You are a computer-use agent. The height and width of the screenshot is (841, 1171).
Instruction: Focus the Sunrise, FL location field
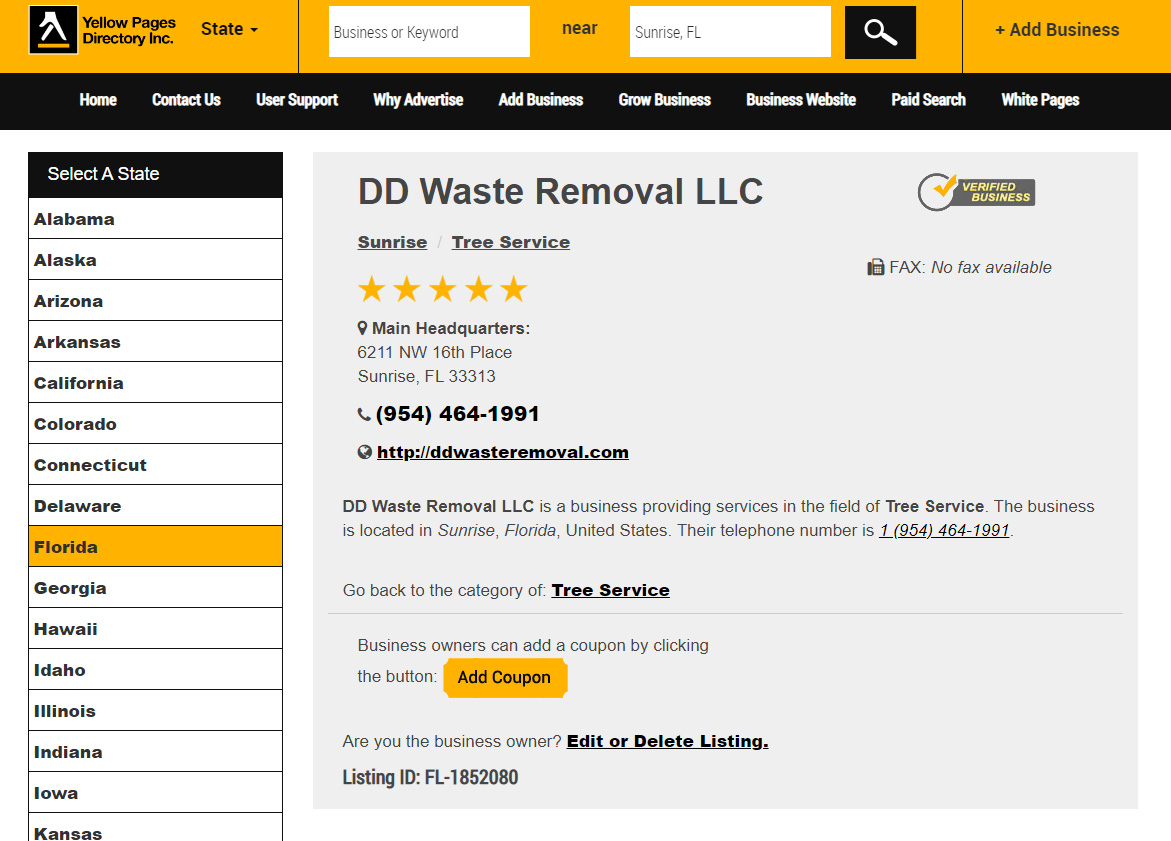coord(730,31)
